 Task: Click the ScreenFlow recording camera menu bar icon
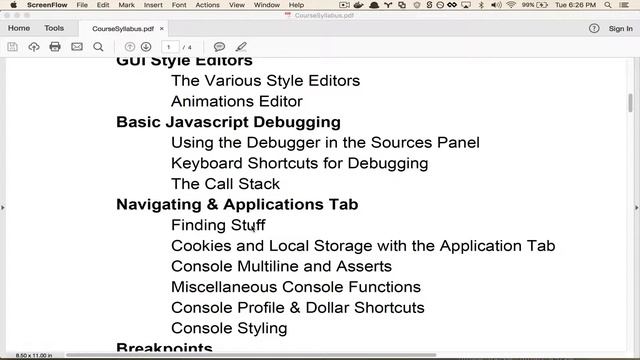[344, 5]
